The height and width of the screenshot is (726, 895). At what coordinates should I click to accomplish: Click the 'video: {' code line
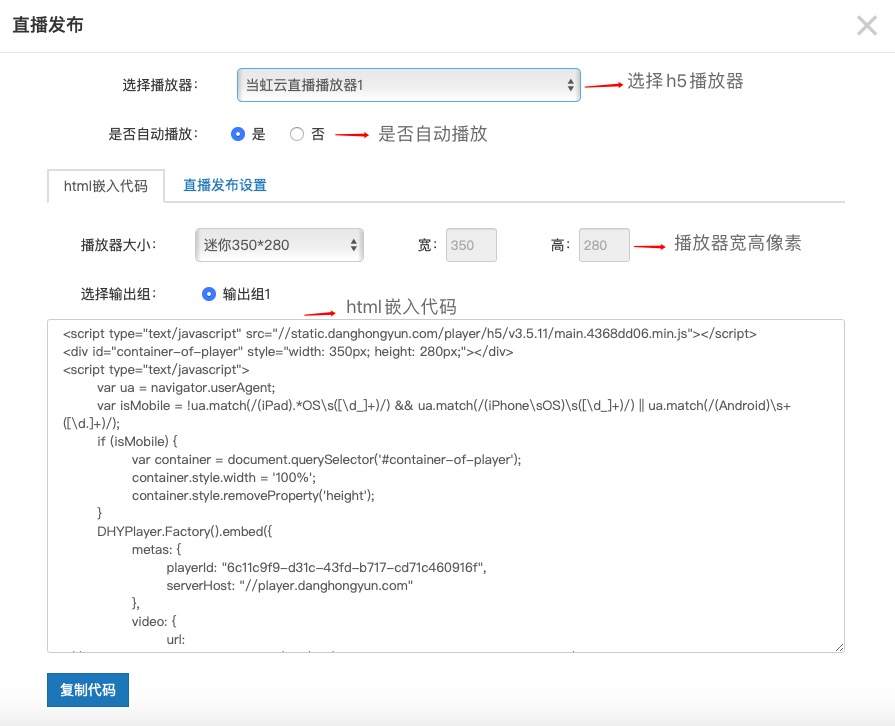(x=154, y=622)
